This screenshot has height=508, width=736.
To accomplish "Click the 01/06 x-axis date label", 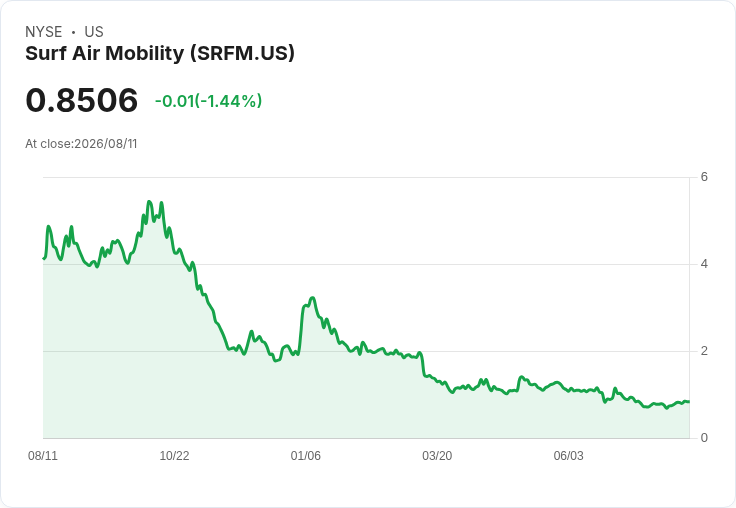I will 306,456.
